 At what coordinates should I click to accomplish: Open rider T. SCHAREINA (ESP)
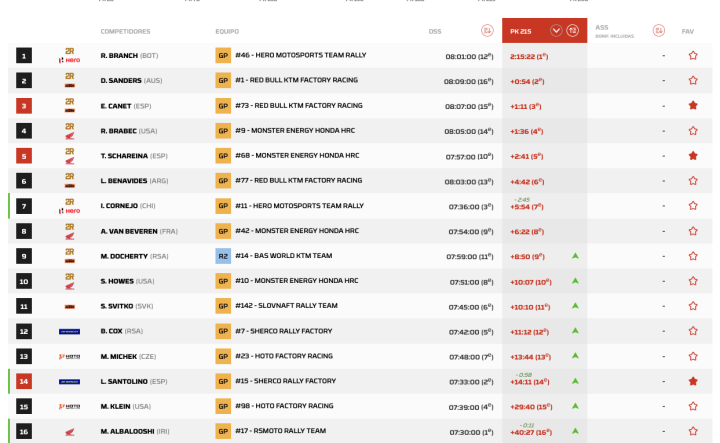pos(134,156)
